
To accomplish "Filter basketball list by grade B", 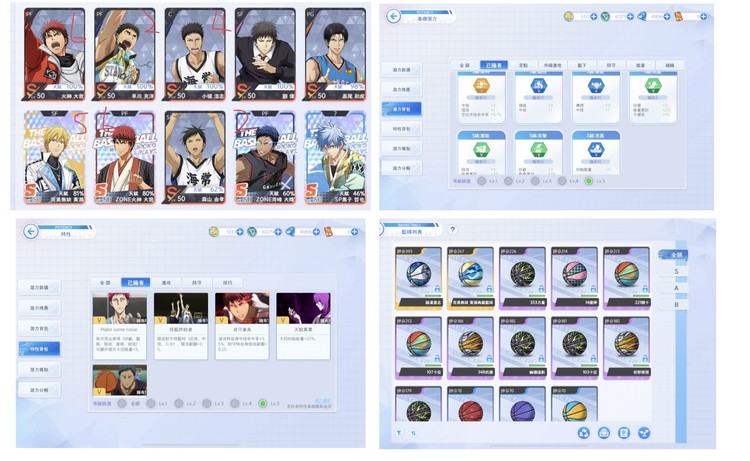I will (x=676, y=305).
